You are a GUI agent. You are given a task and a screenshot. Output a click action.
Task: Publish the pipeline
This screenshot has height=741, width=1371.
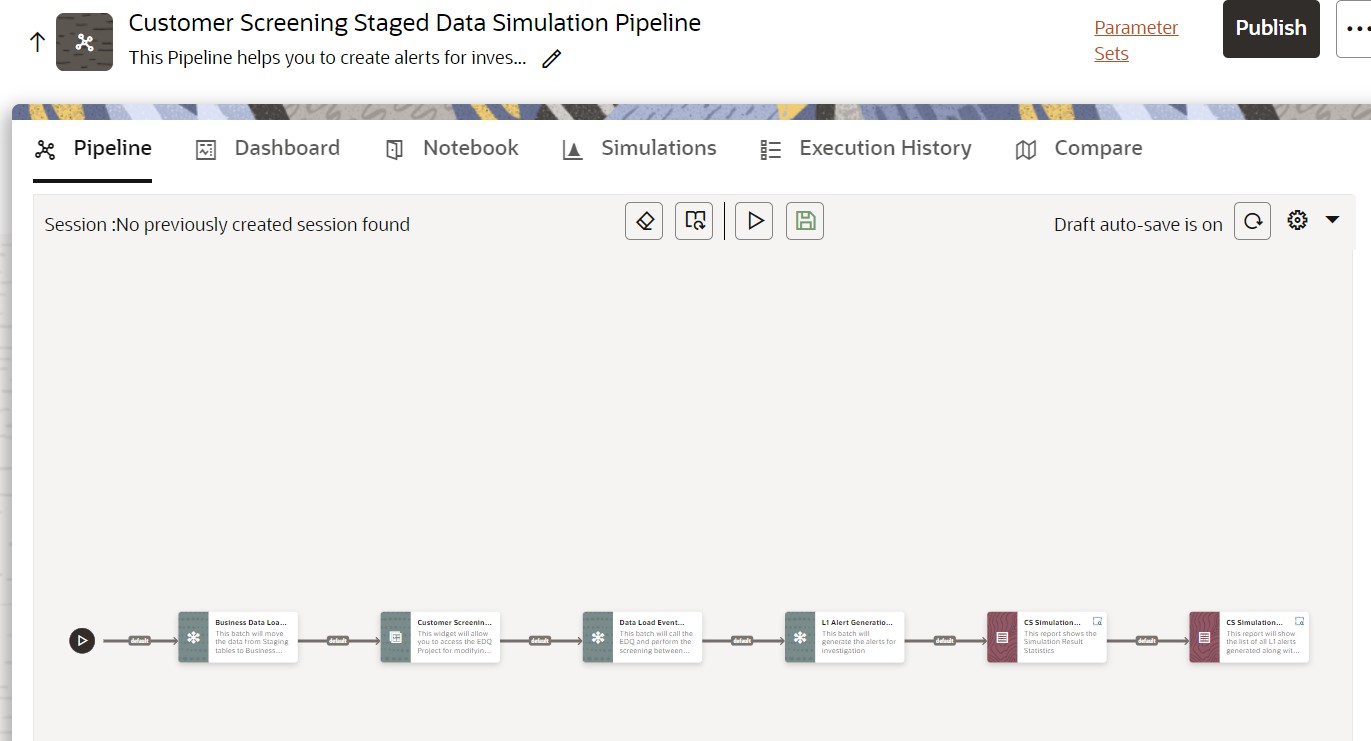(1270, 29)
